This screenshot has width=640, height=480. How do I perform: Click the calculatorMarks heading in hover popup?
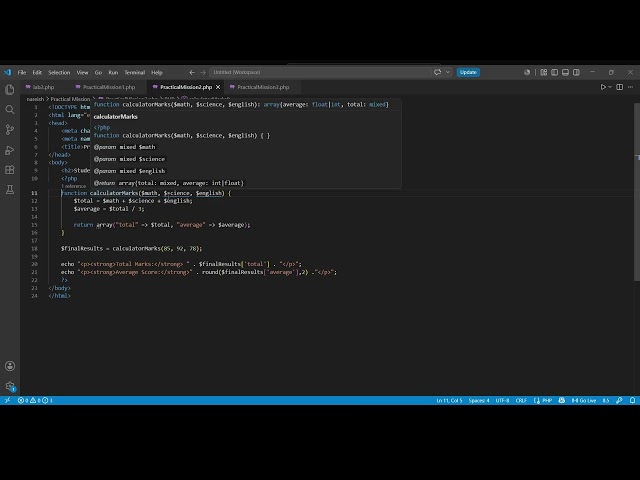pyautogui.click(x=116, y=117)
